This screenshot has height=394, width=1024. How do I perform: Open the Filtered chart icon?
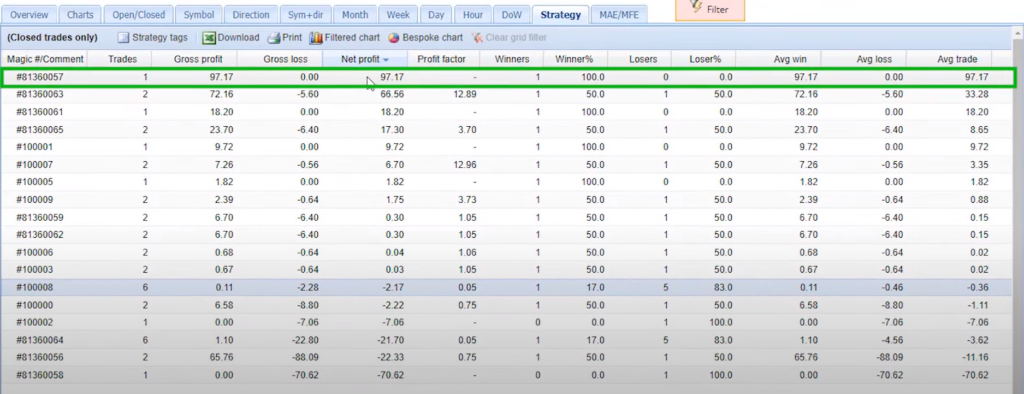click(316, 38)
